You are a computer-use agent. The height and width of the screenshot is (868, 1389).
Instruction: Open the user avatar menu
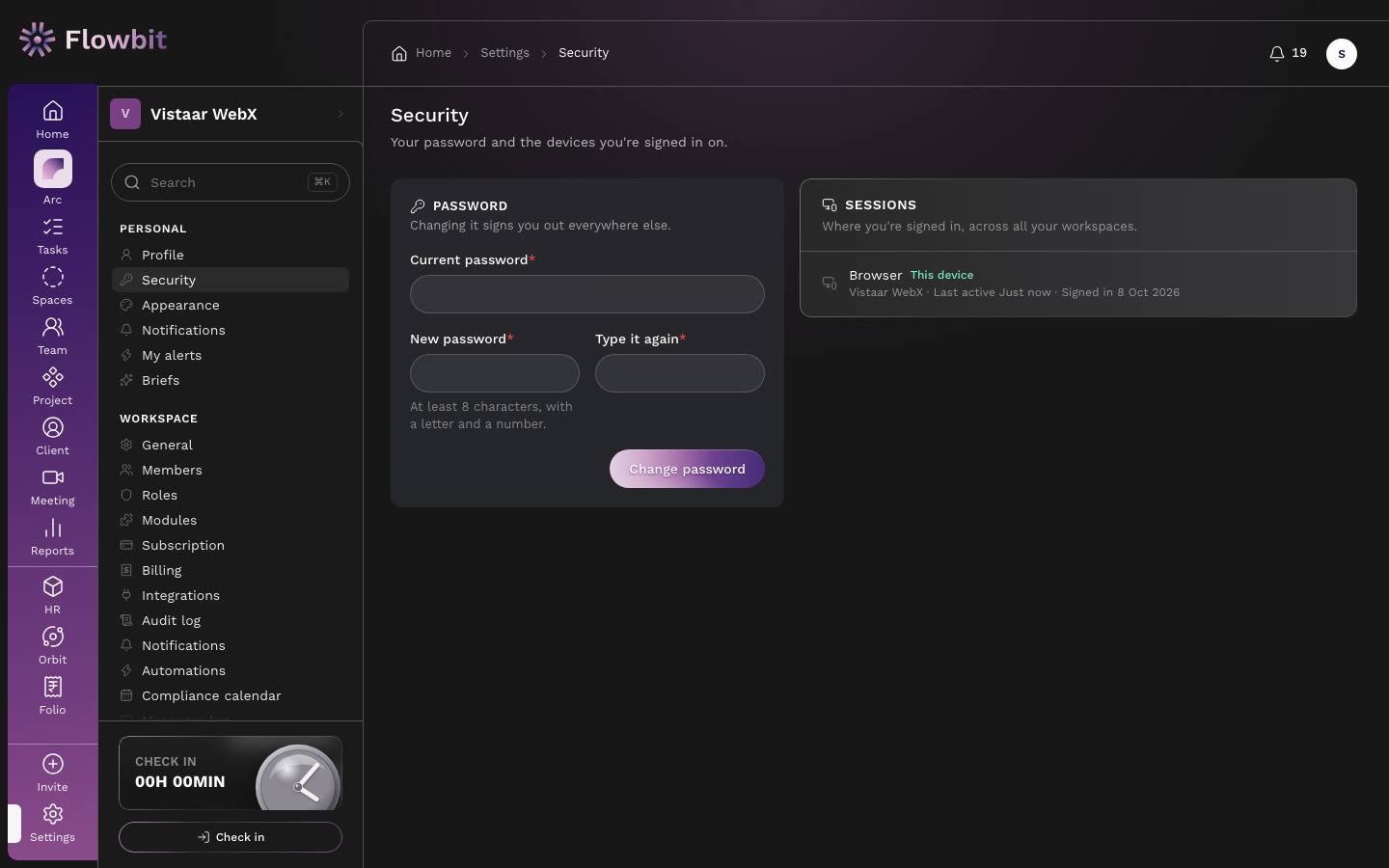(x=1342, y=54)
